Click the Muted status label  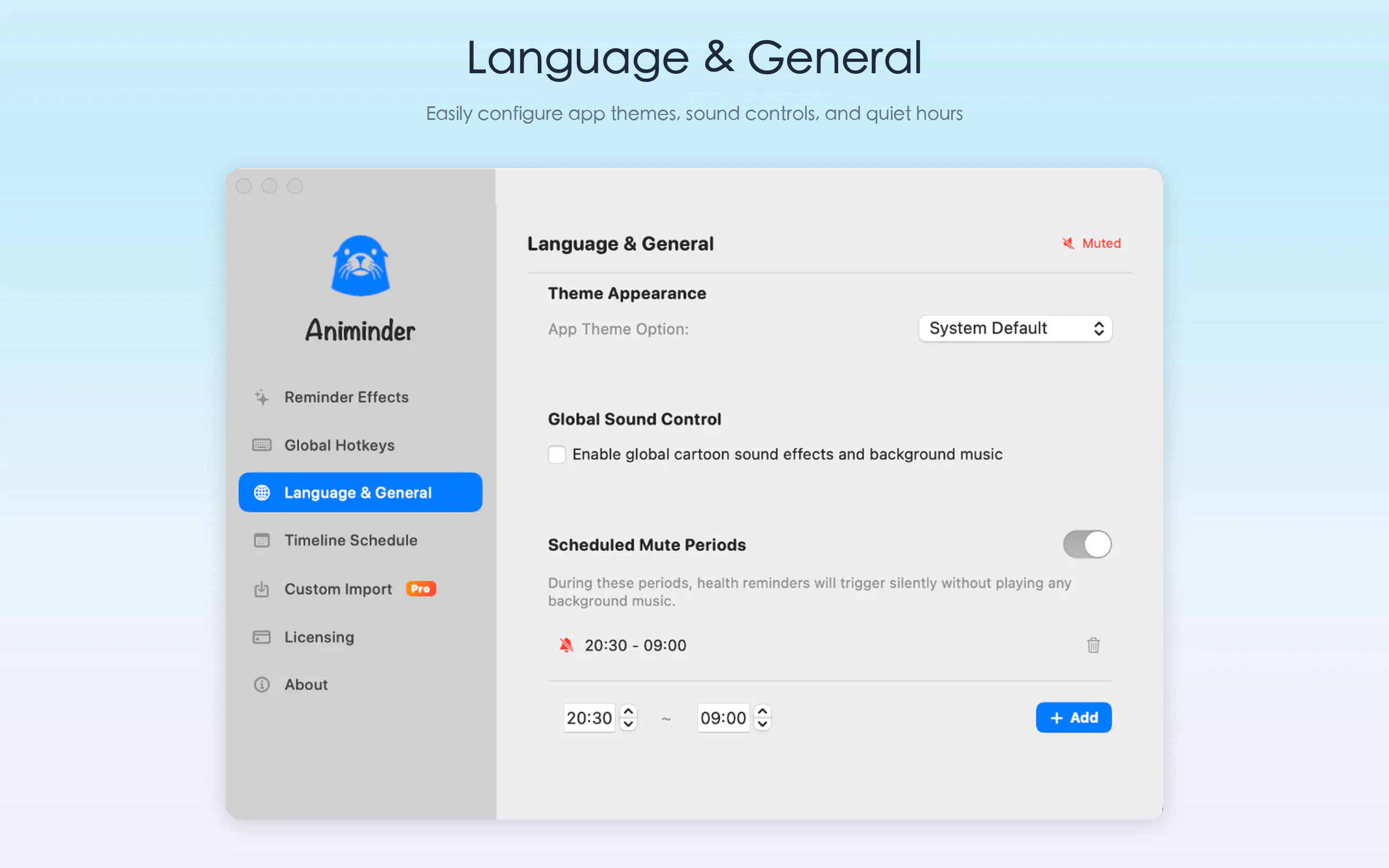1101,244
